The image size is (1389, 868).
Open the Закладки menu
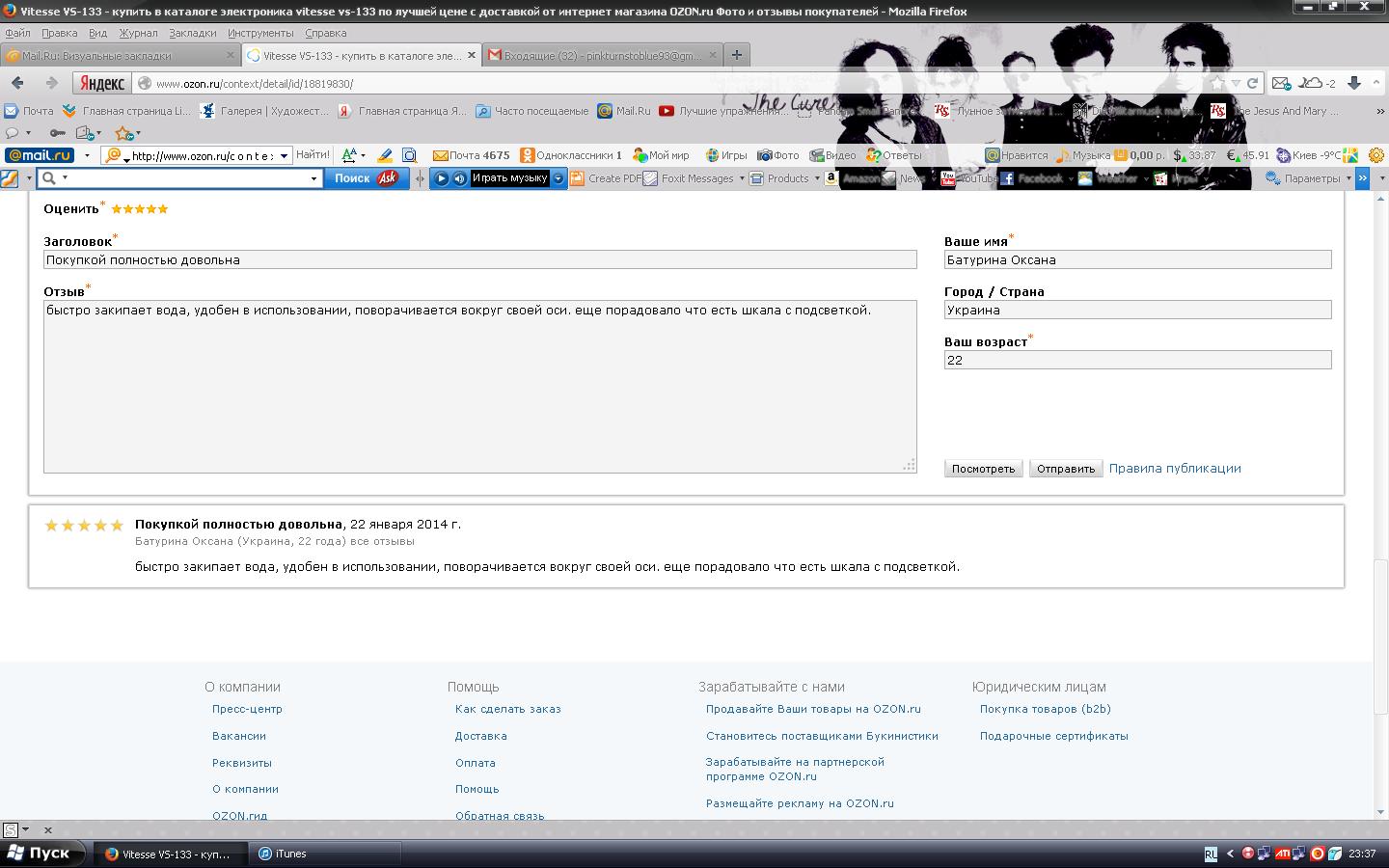click(x=193, y=33)
